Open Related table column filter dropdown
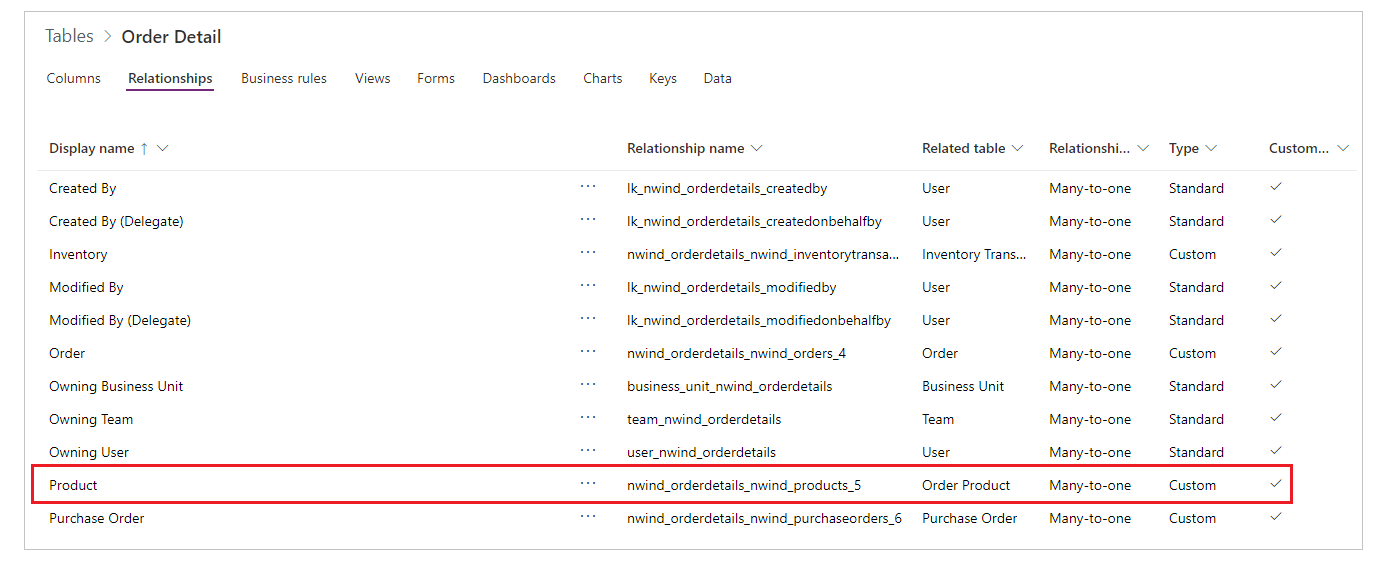Viewport: 1380px width, 570px height. pos(1018,148)
